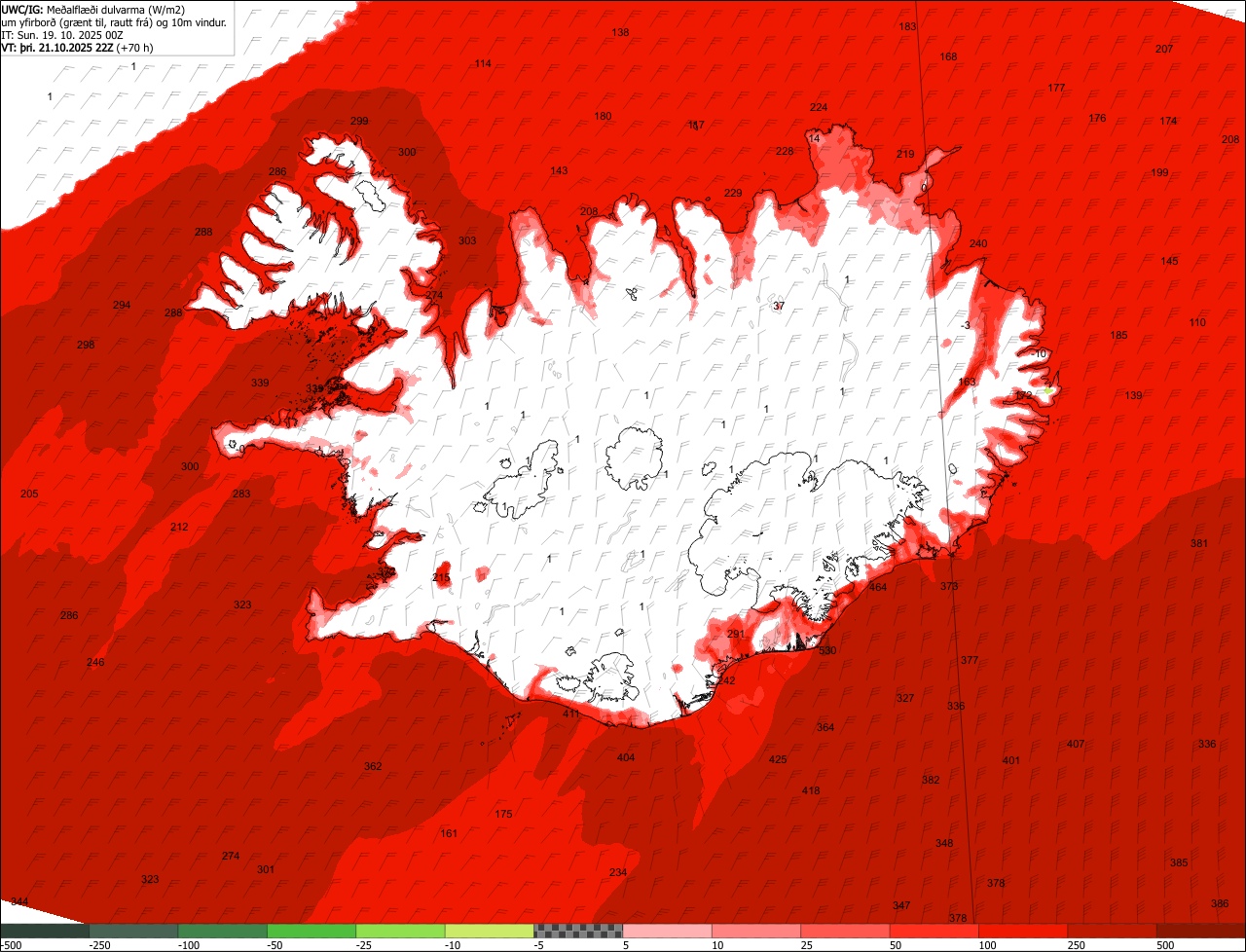
Task: Click the map value 183
Action: [x=908, y=26]
